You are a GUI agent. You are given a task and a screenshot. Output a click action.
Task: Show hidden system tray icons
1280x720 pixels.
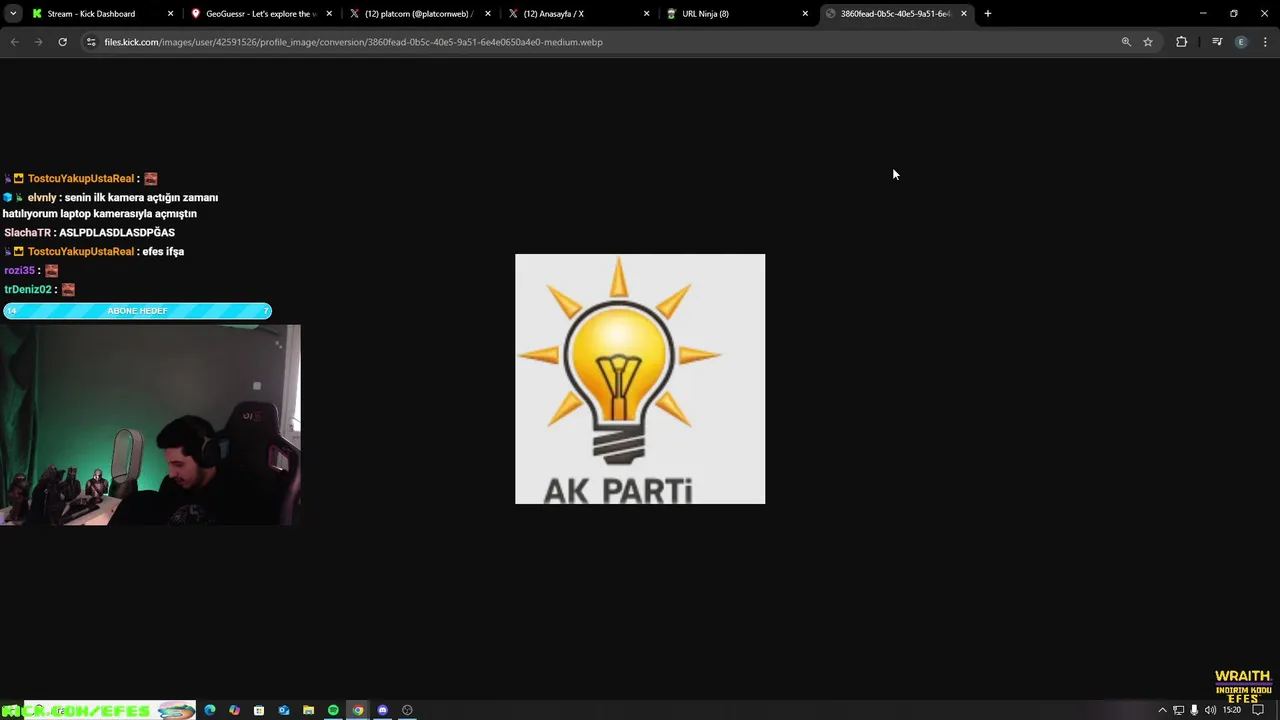pyautogui.click(x=1162, y=710)
